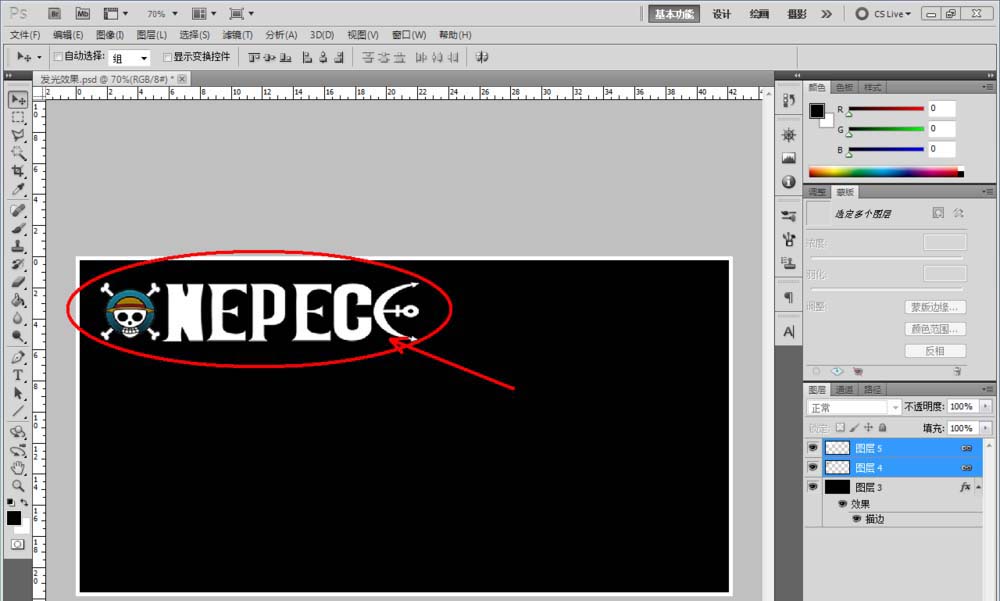Select the Move tool in the toolbox
This screenshot has width=1000, height=601.
(18, 99)
